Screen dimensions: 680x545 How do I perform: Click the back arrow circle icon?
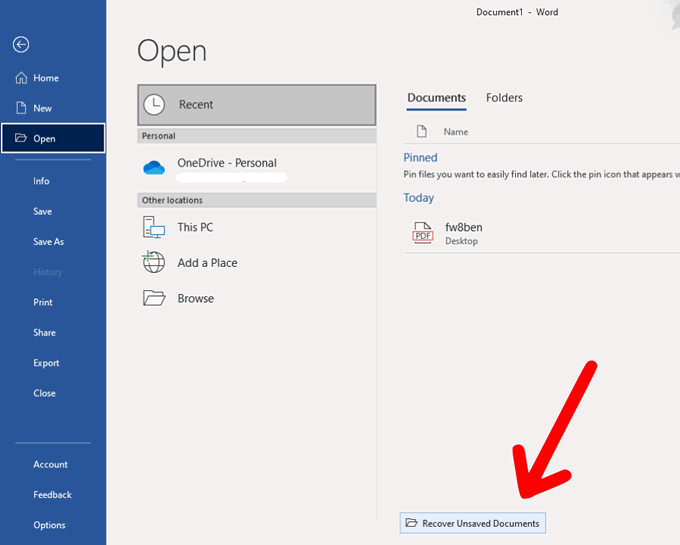21,44
